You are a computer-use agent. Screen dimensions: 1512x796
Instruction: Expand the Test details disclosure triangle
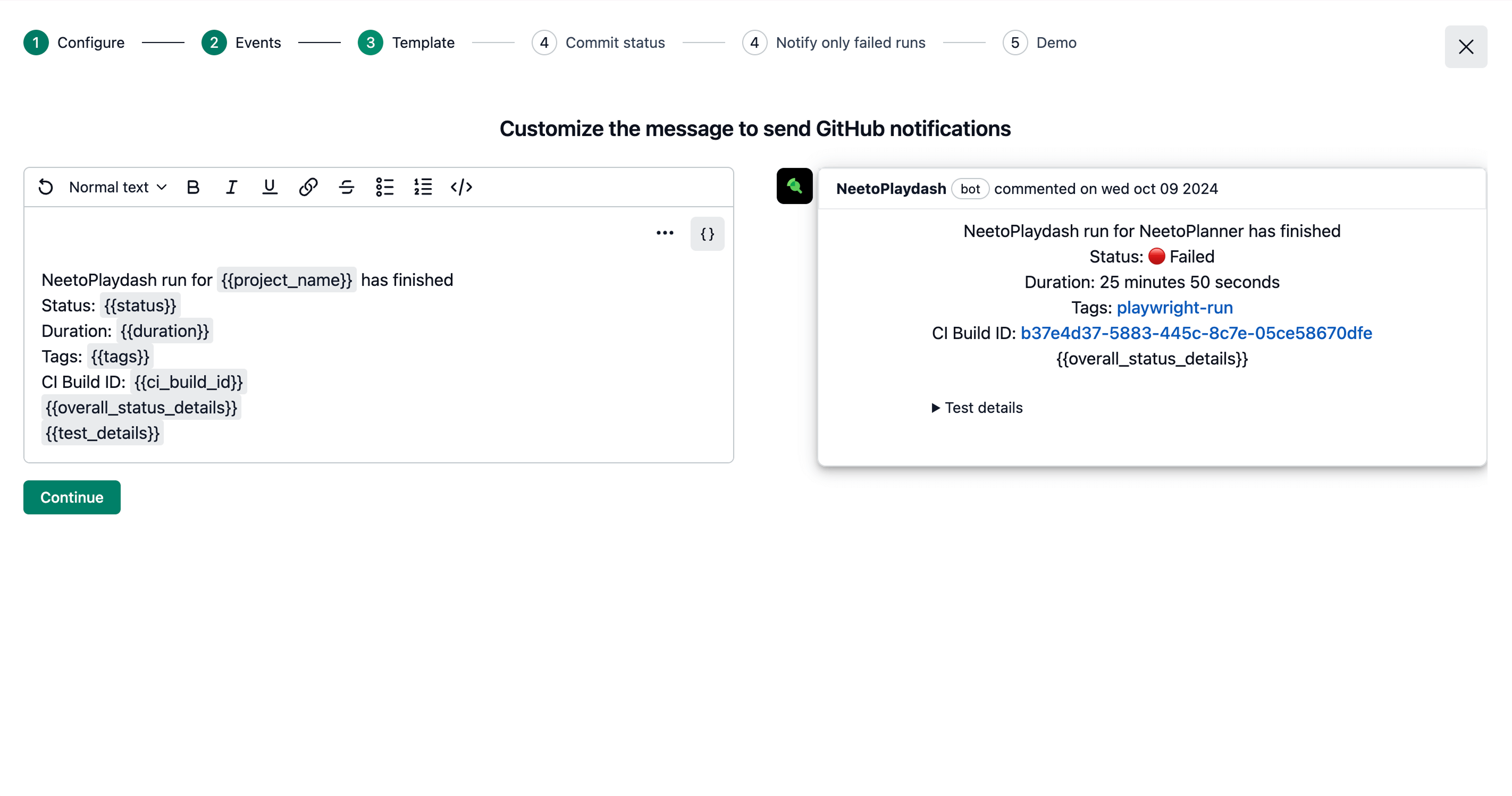[936, 408]
